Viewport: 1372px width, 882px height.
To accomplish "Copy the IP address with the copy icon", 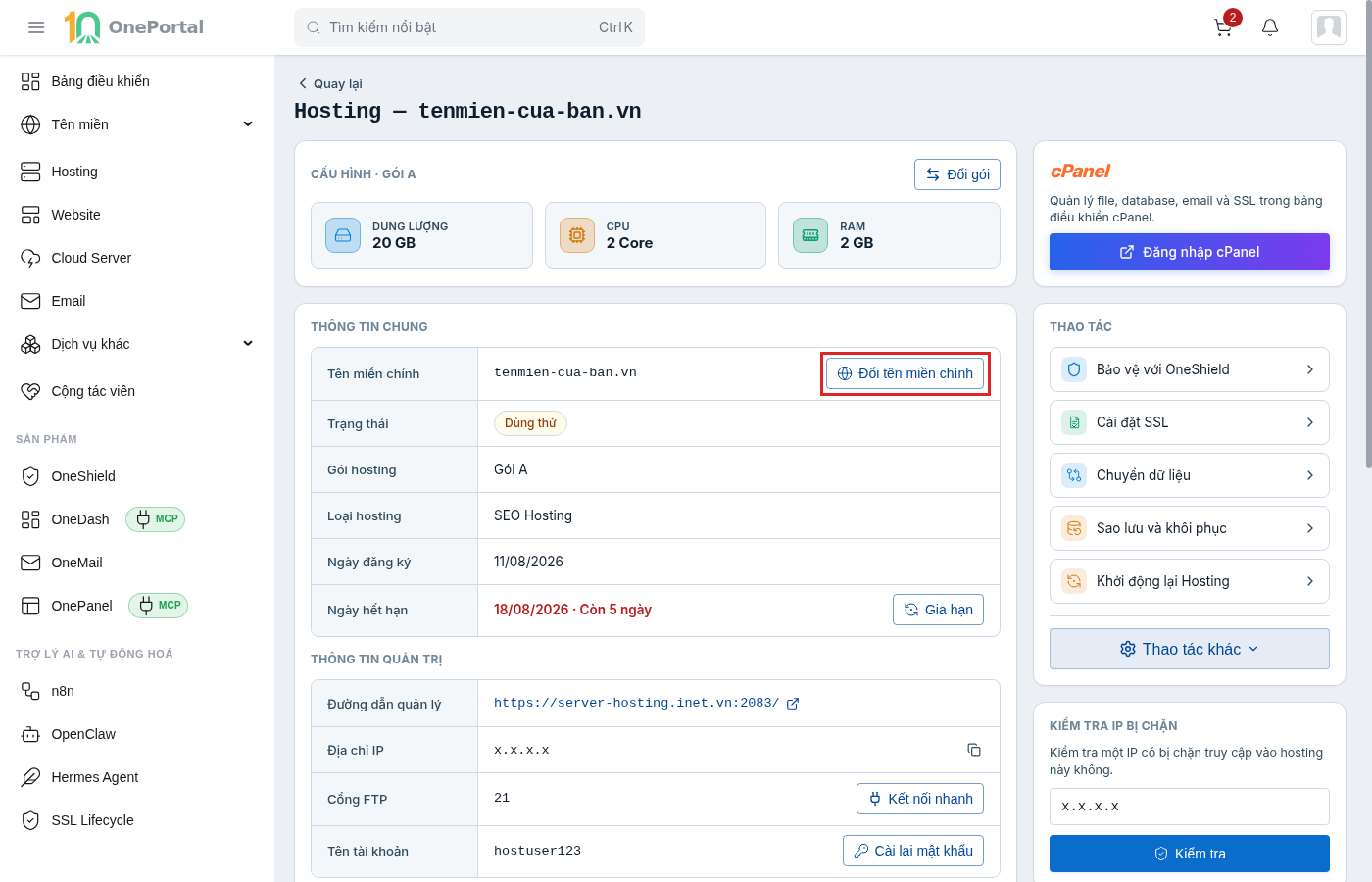I will 974,750.
